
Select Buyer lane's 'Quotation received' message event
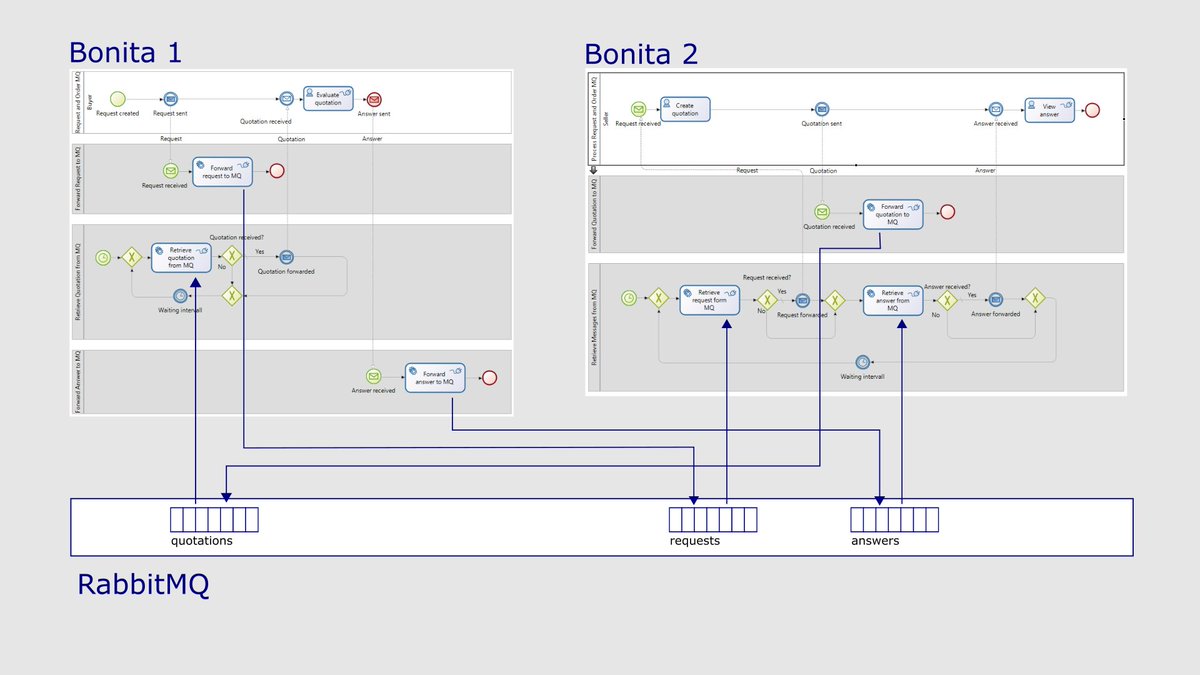287,99
